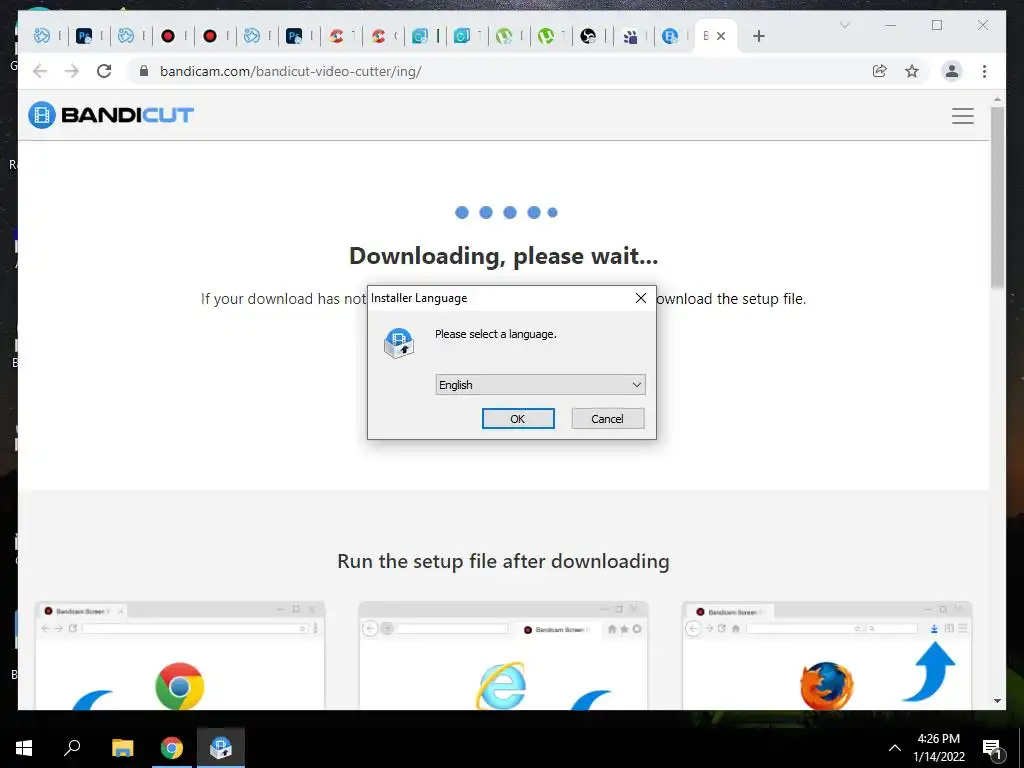
Task: Click the Firefox instruction thumbnail
Action: 827,655
